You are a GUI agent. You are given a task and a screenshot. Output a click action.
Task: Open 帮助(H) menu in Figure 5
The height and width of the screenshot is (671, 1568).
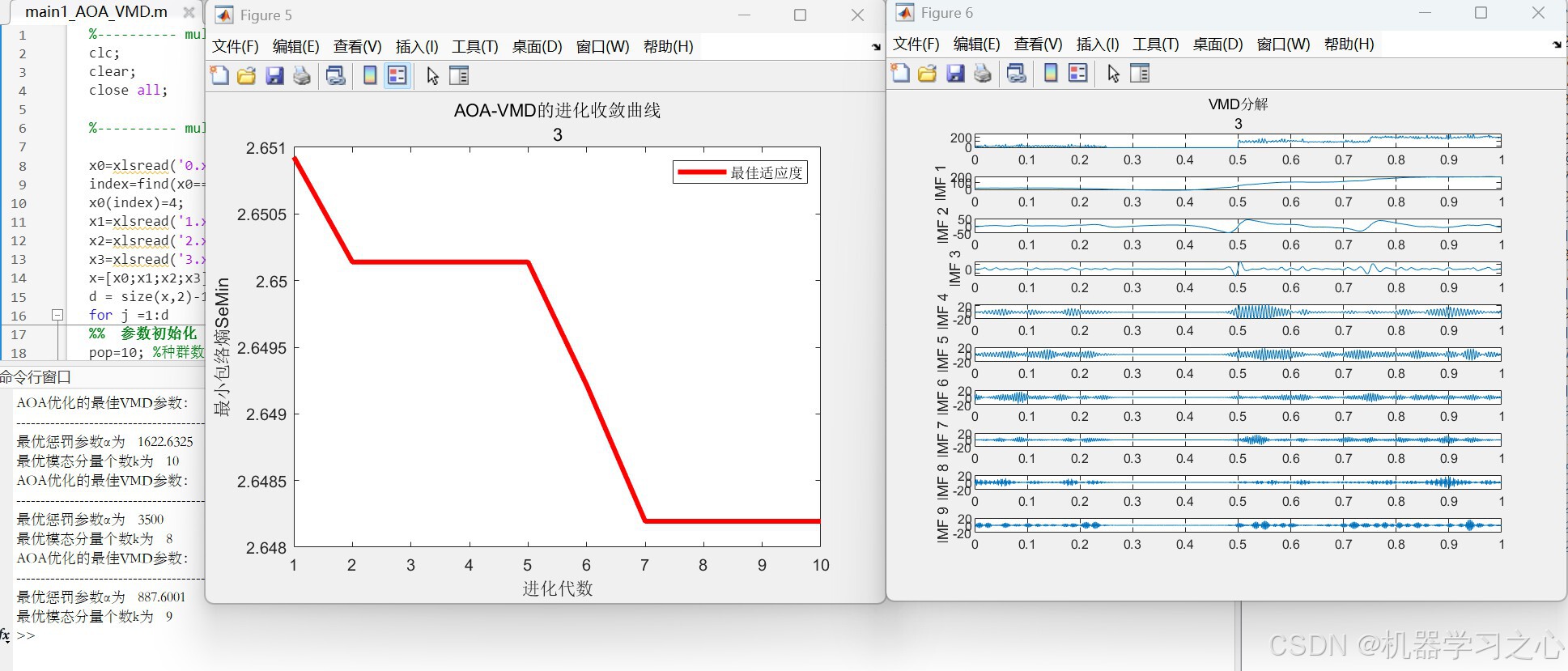tap(669, 47)
